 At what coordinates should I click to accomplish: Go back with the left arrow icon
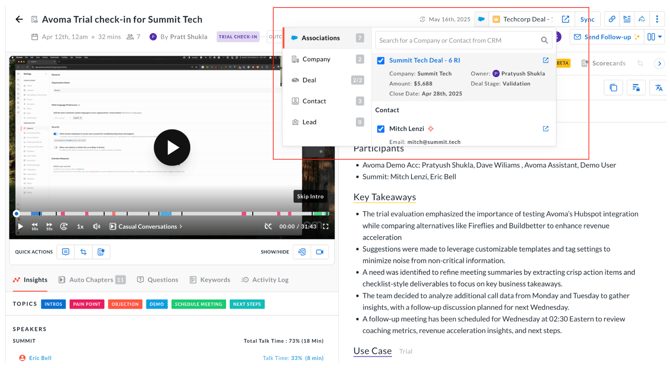(x=19, y=19)
